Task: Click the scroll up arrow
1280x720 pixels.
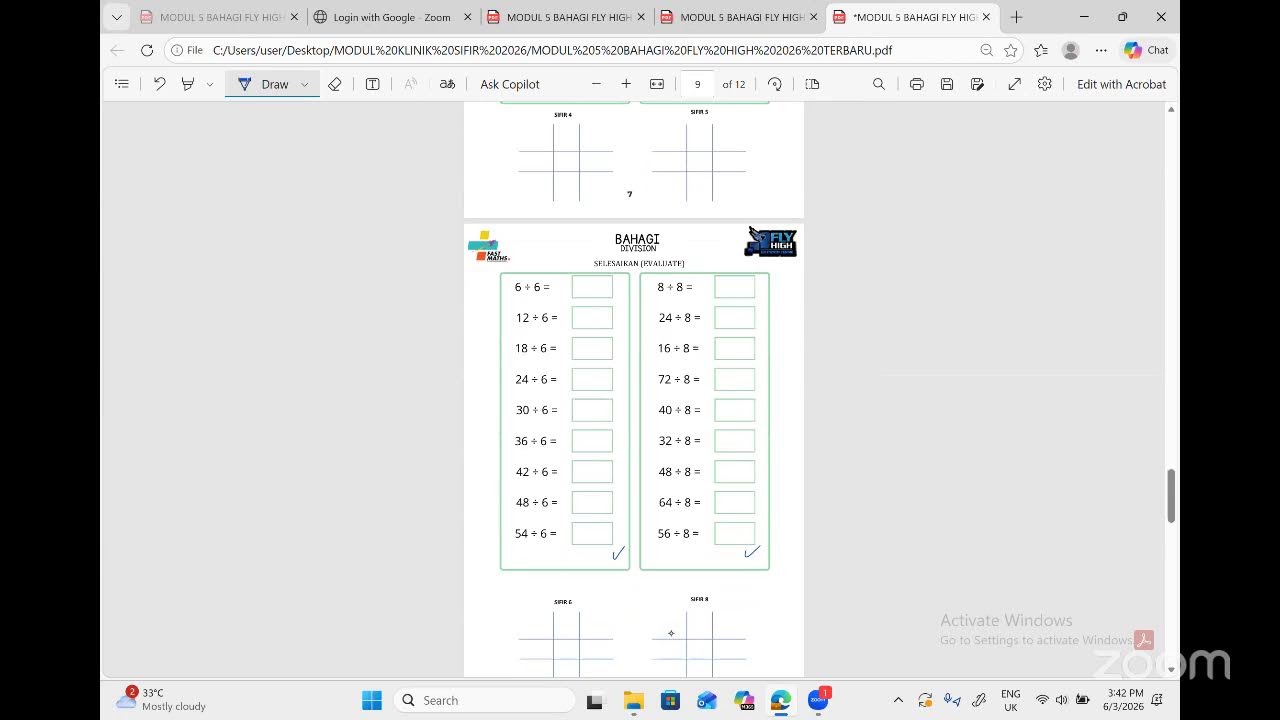Action: 1171,108
